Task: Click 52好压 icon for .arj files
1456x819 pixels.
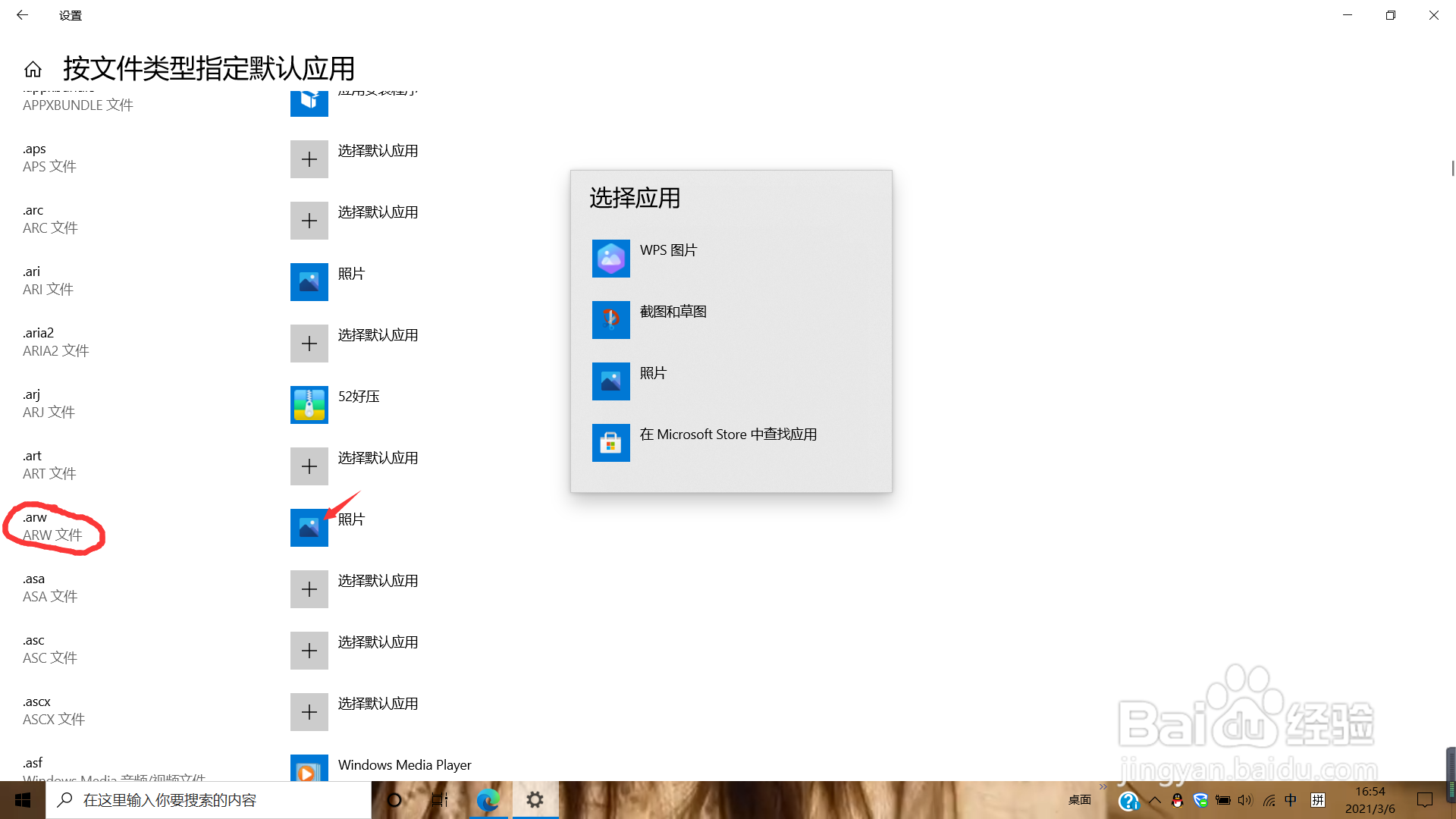Action: click(309, 405)
